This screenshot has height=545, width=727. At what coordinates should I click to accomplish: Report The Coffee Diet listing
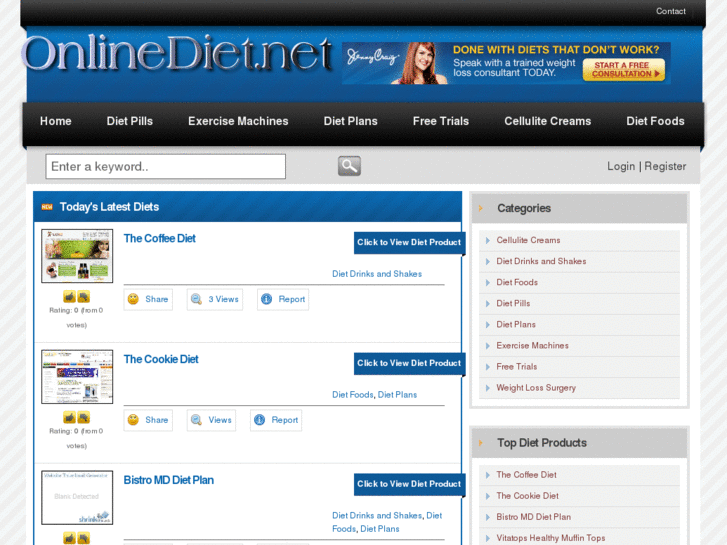coord(283,299)
